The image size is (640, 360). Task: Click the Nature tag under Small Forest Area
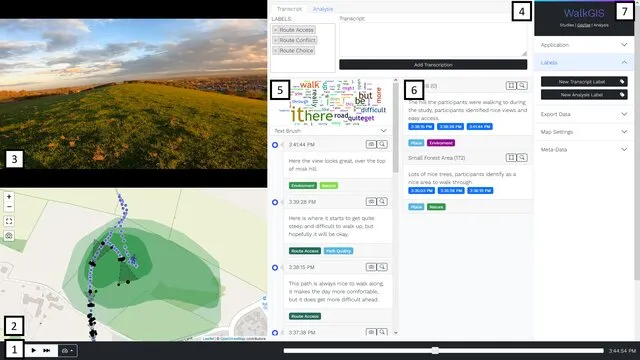436,207
